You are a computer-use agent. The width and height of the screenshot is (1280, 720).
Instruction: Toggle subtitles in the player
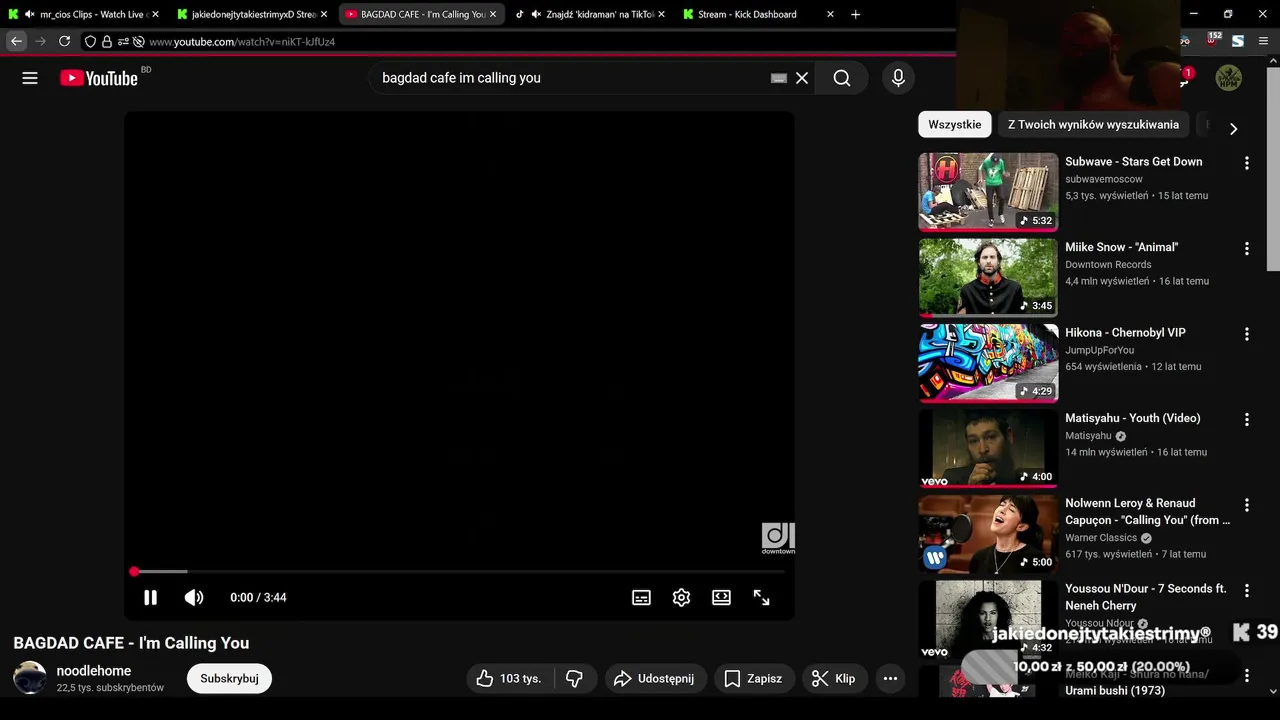[642, 597]
